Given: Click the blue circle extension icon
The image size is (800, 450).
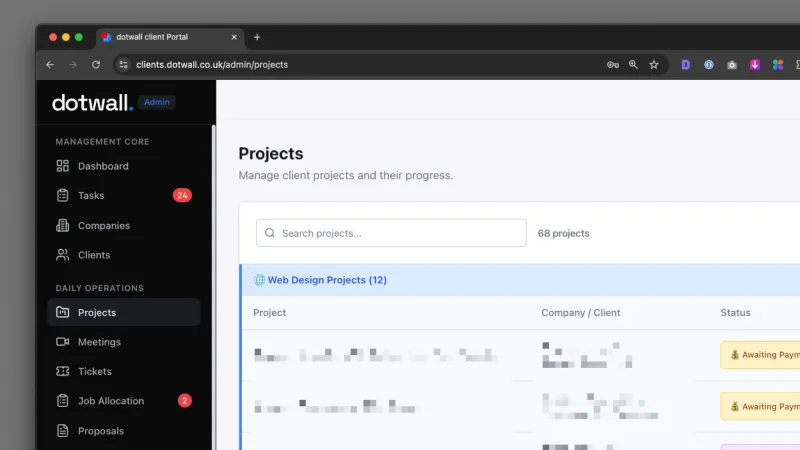Looking at the screenshot, I should (709, 65).
